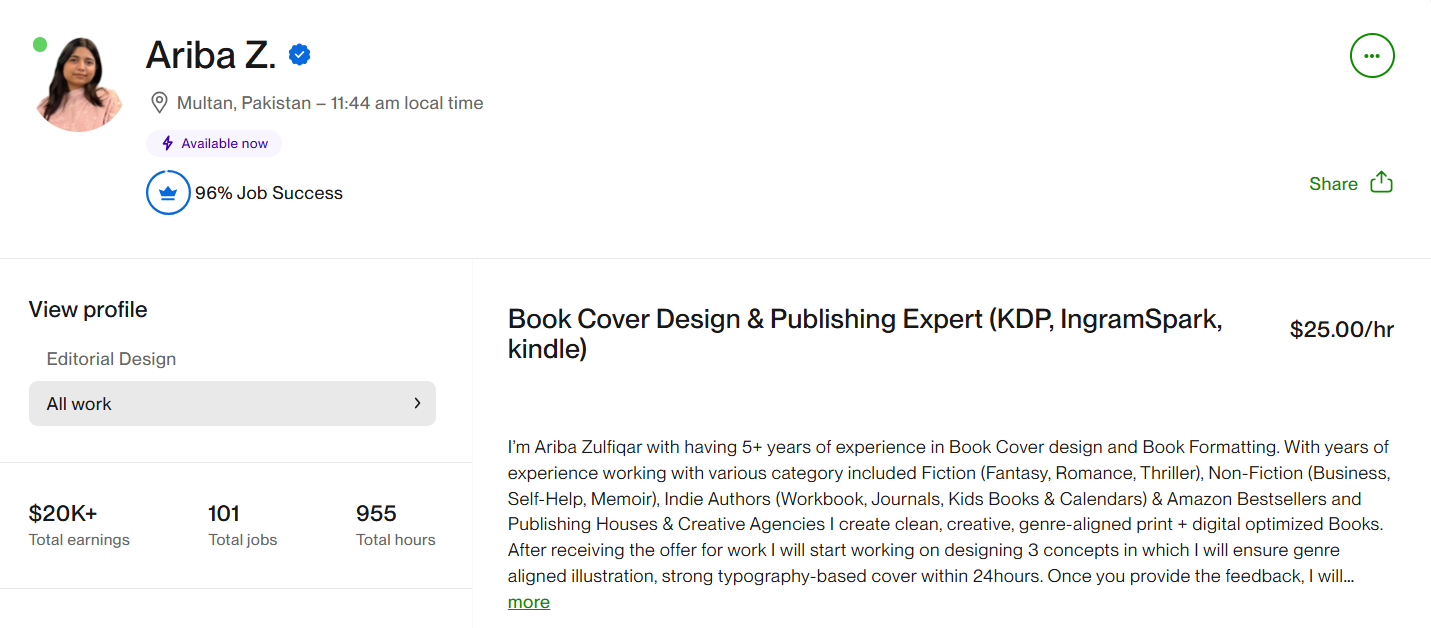Click the crown Job Success badge icon
Image resolution: width=1431 pixels, height=628 pixels.
[x=168, y=193]
